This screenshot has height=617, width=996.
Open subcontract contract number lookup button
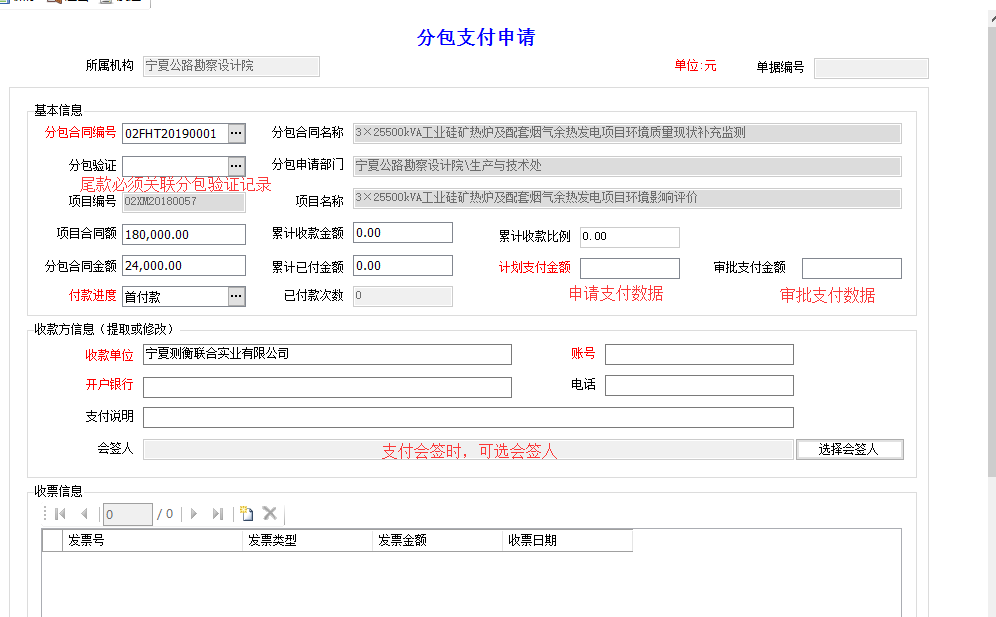(236, 133)
